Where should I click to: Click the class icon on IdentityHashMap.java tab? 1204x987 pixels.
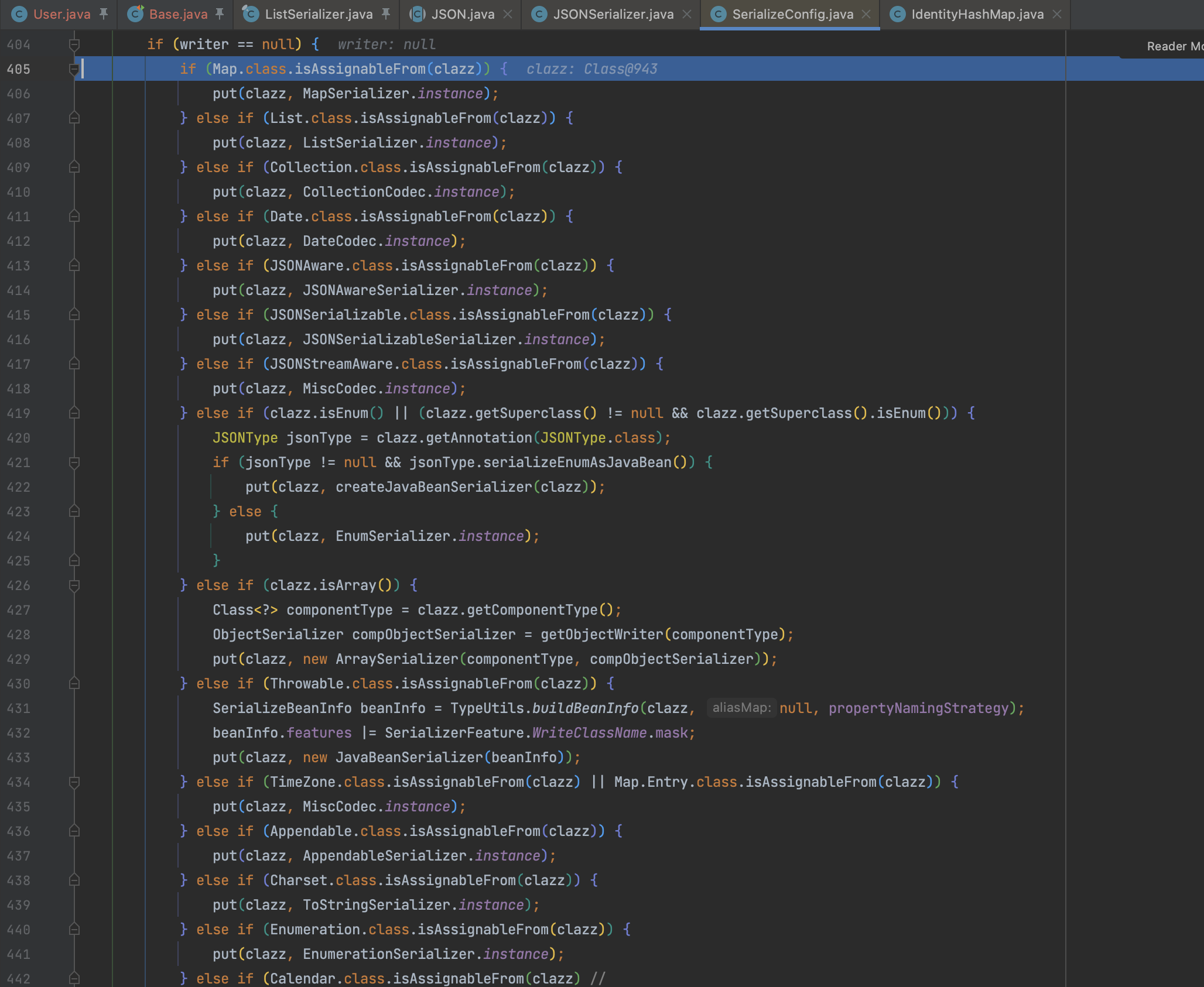point(898,14)
